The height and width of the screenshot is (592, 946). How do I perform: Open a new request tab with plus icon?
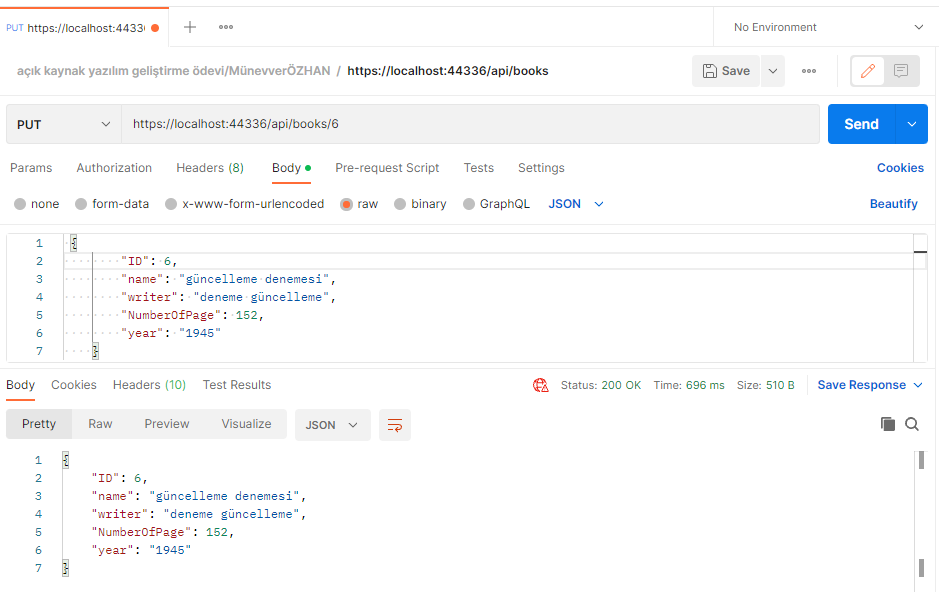pos(189,27)
